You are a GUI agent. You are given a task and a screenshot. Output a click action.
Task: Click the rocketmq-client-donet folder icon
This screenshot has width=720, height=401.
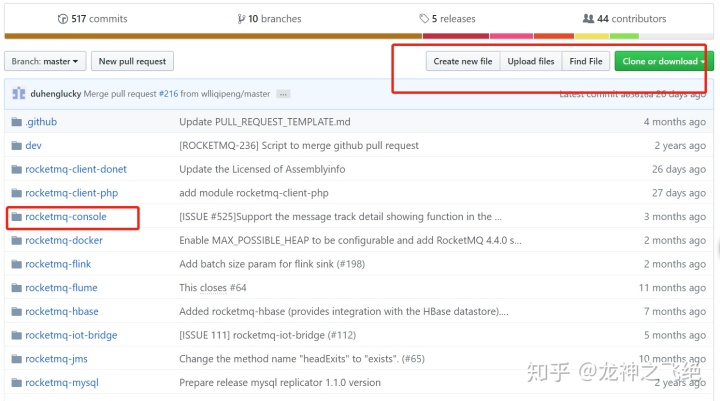[x=17, y=169]
